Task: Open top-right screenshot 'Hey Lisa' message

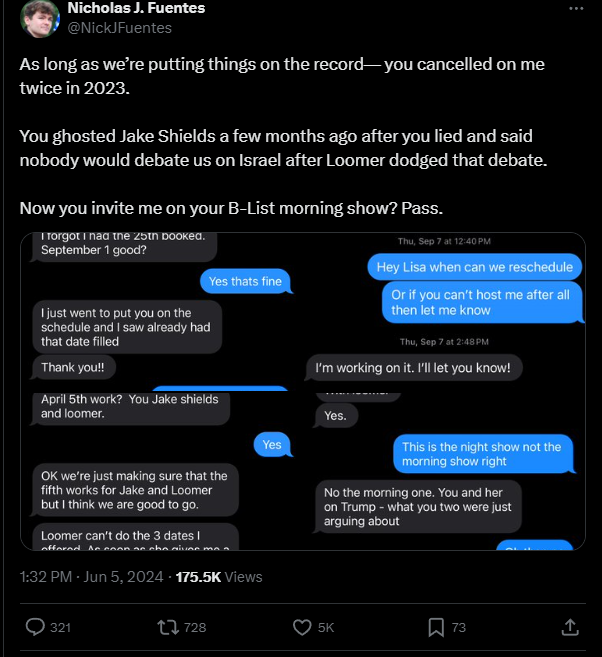Action: [x=444, y=309]
